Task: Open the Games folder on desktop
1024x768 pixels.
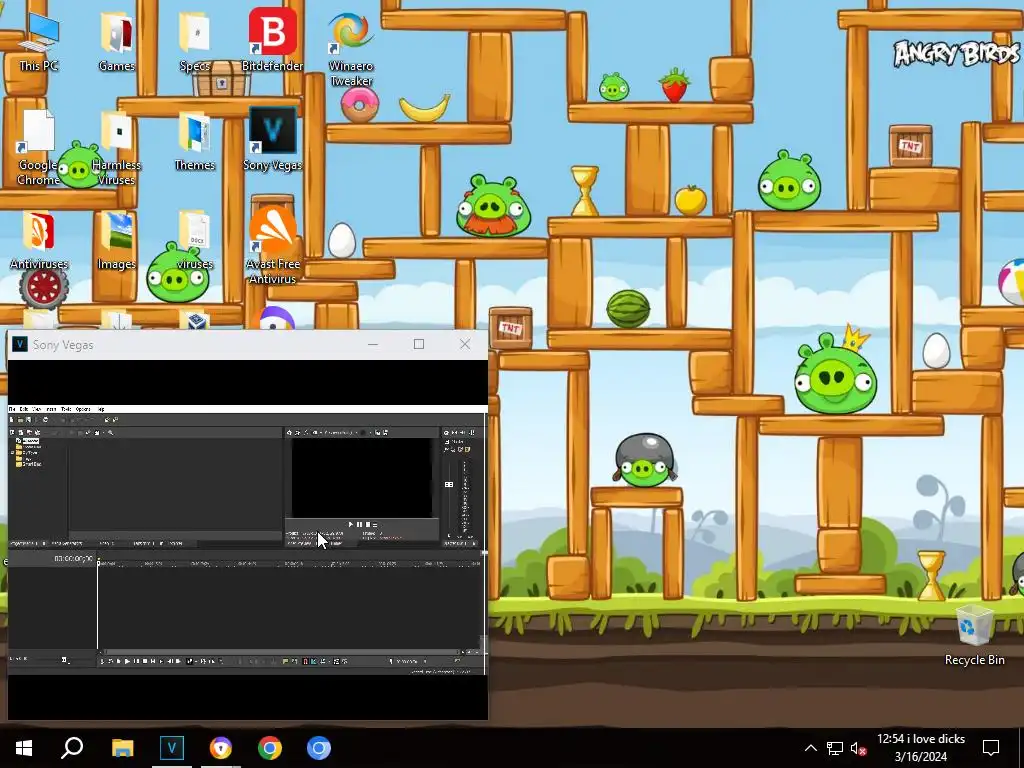Action: [x=116, y=40]
